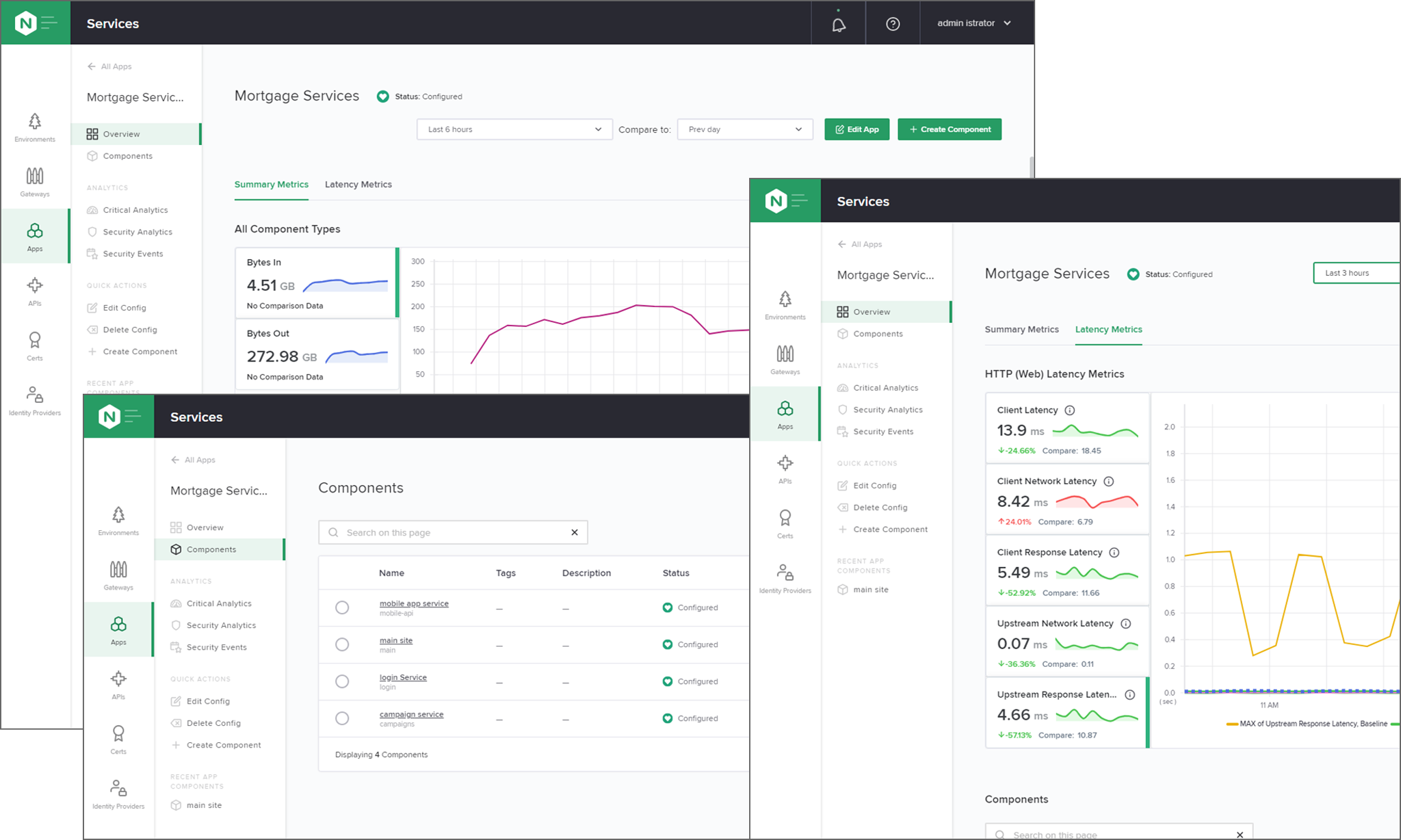Open the main site component link
The width and height of the screenshot is (1401, 840).
(x=395, y=641)
